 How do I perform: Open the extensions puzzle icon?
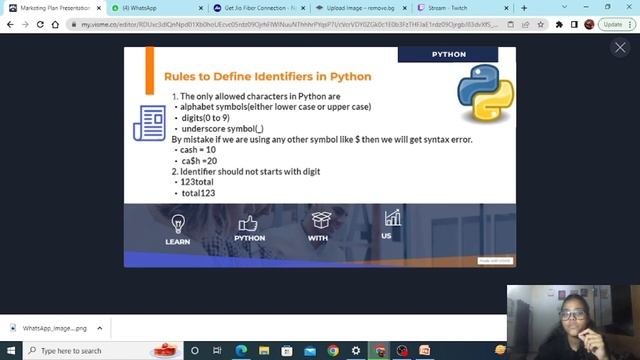point(559,24)
